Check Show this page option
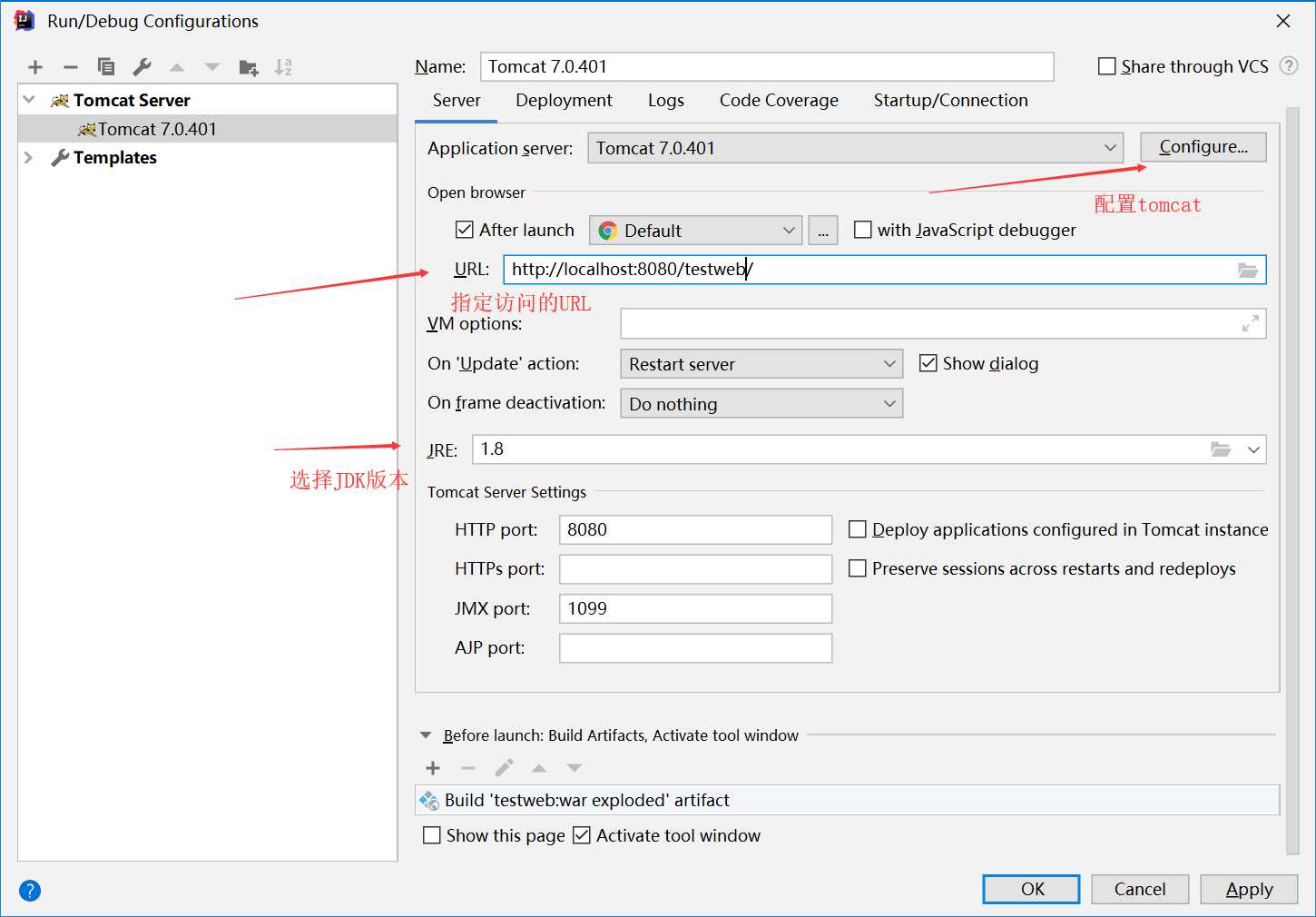1316x917 pixels. pos(432,835)
